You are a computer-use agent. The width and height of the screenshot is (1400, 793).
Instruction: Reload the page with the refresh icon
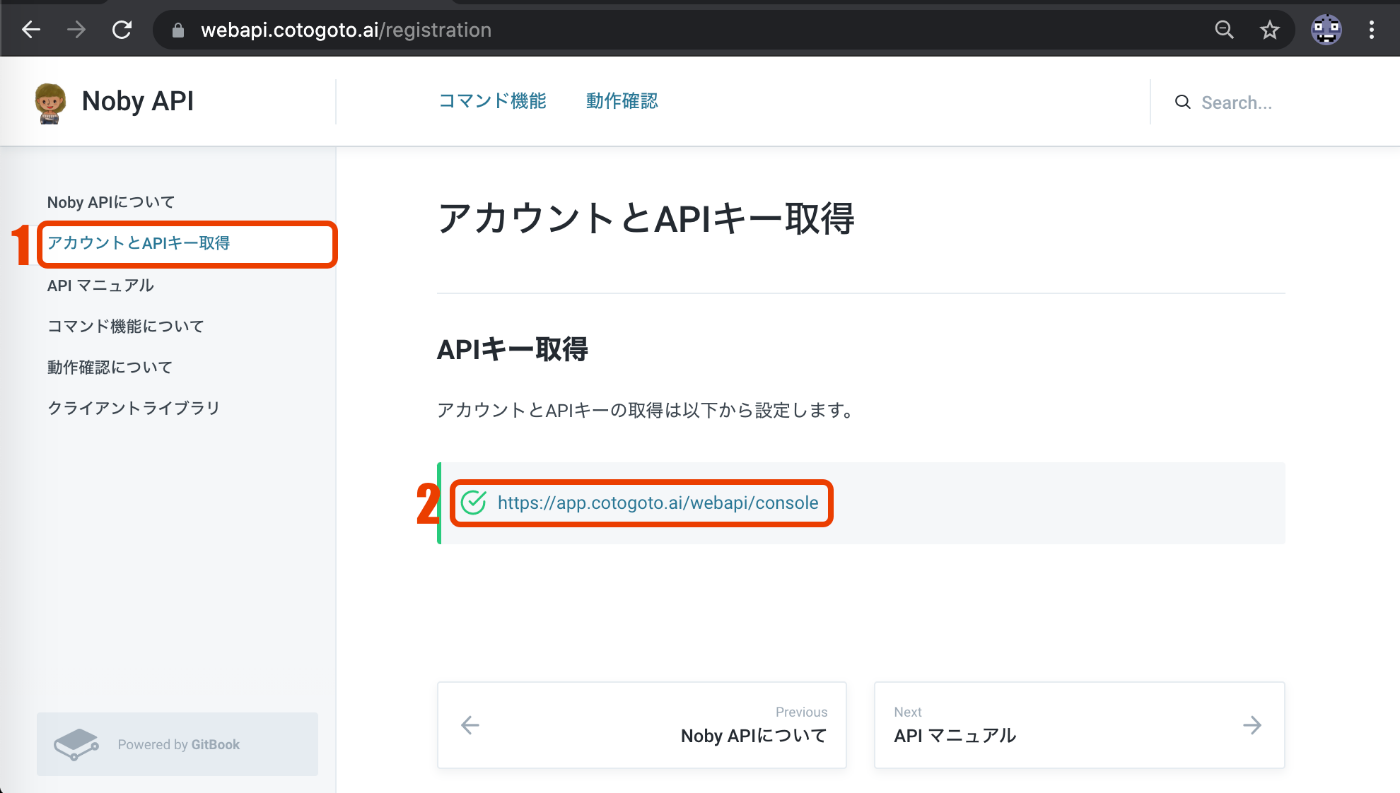[x=122, y=30]
